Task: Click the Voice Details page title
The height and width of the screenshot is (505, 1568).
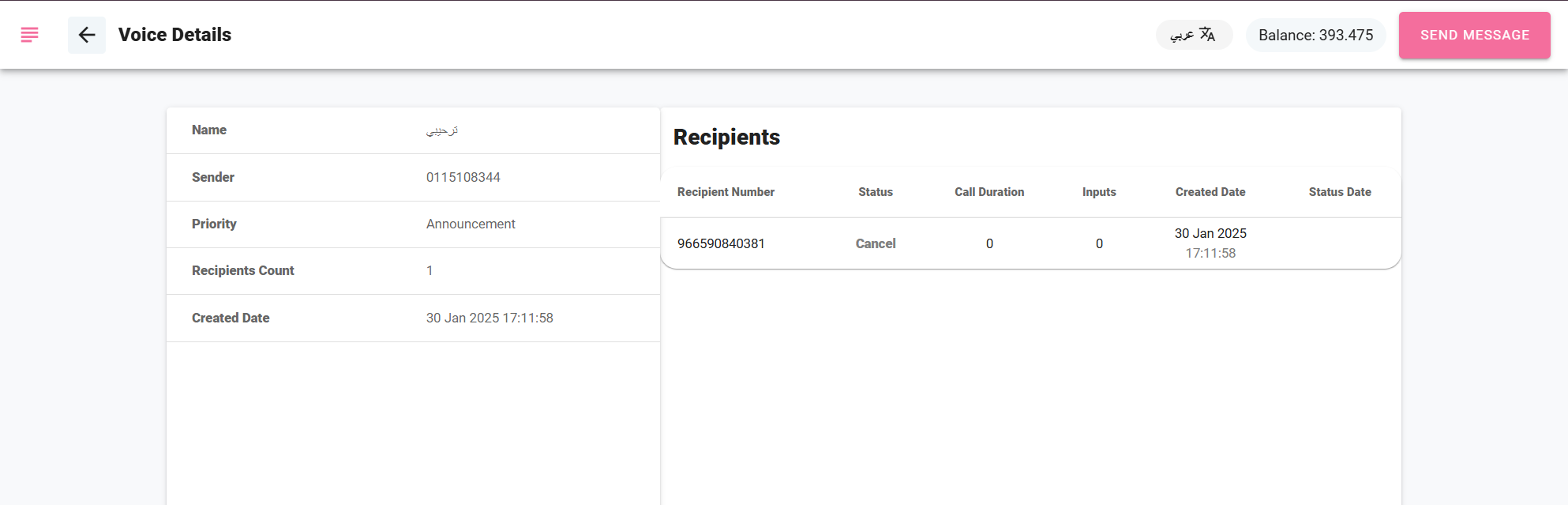Action: click(174, 35)
